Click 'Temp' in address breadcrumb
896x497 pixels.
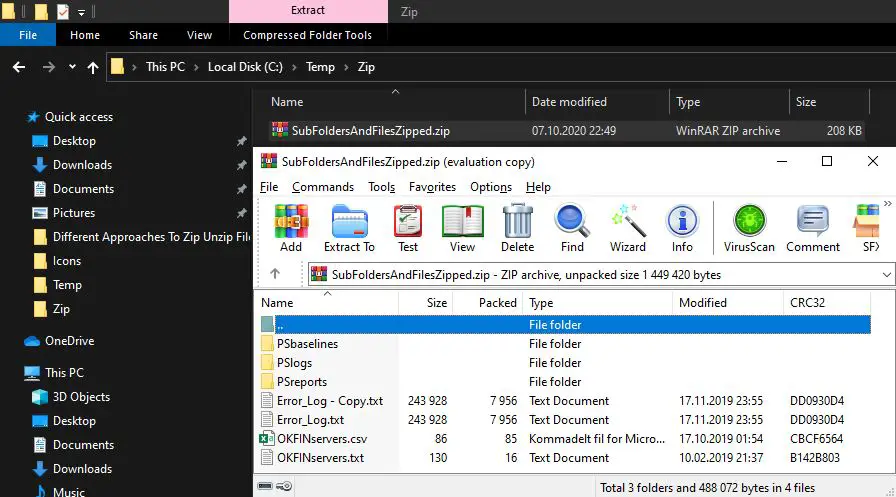point(320,67)
